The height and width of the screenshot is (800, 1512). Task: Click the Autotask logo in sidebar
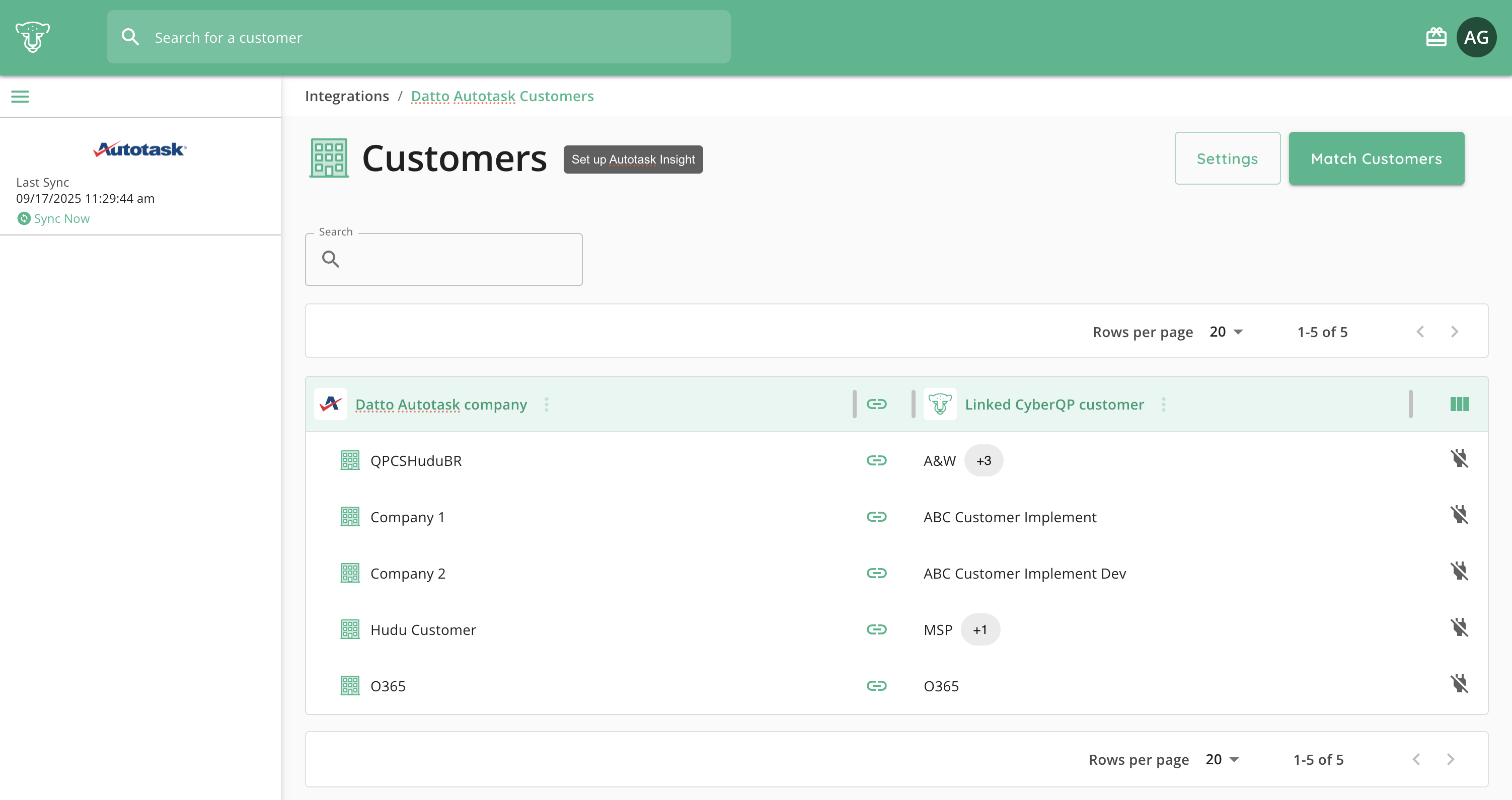[140, 149]
